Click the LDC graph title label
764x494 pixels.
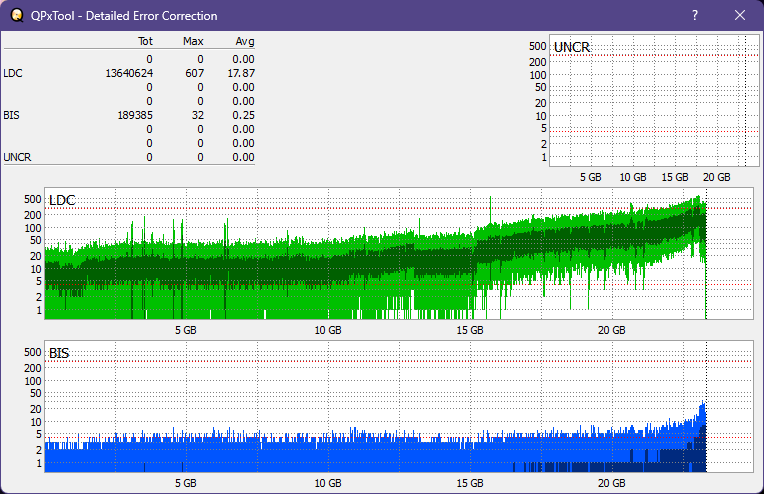(62, 200)
